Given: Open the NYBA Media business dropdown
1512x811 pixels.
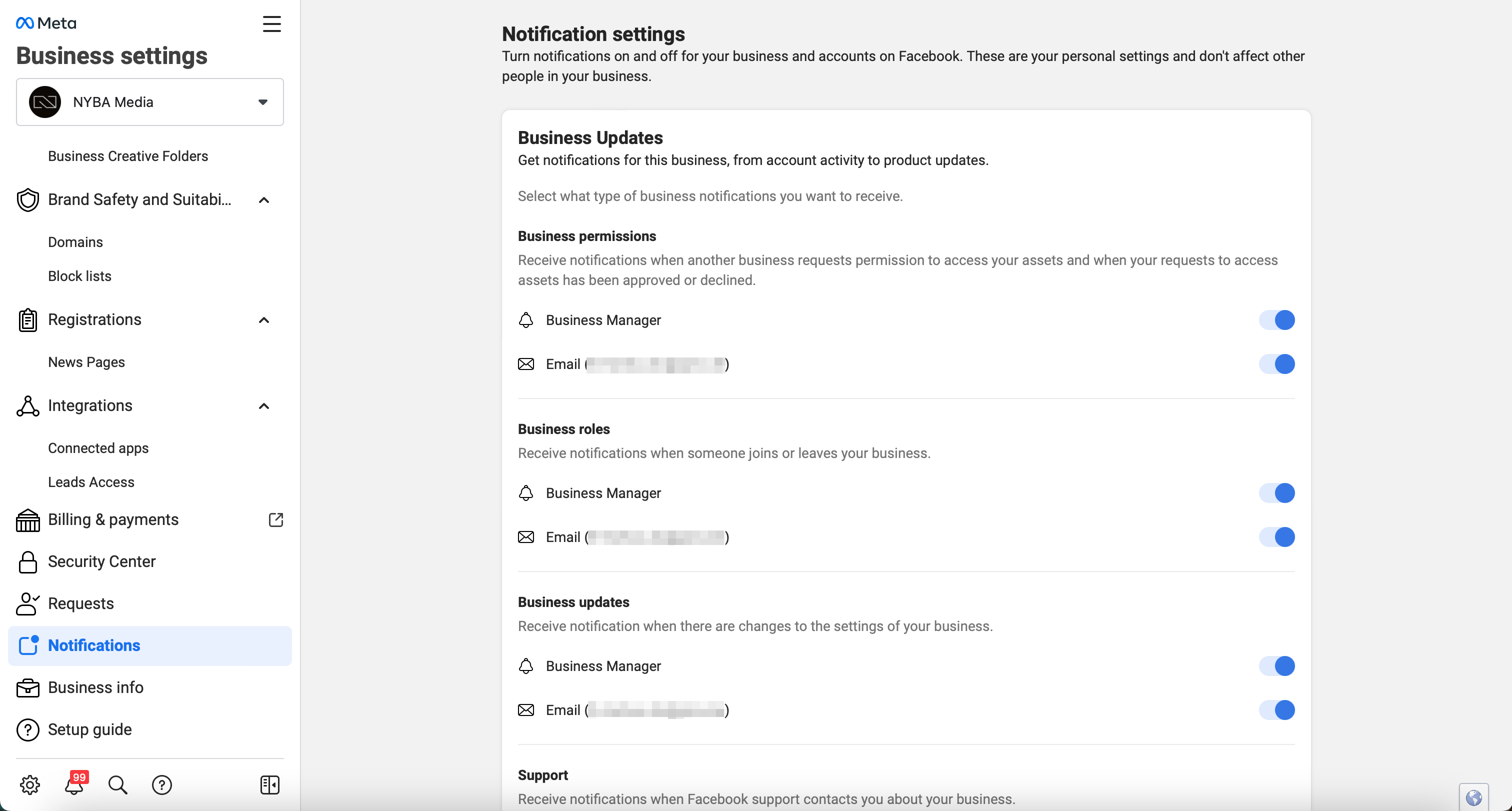Looking at the screenshot, I should (149, 102).
